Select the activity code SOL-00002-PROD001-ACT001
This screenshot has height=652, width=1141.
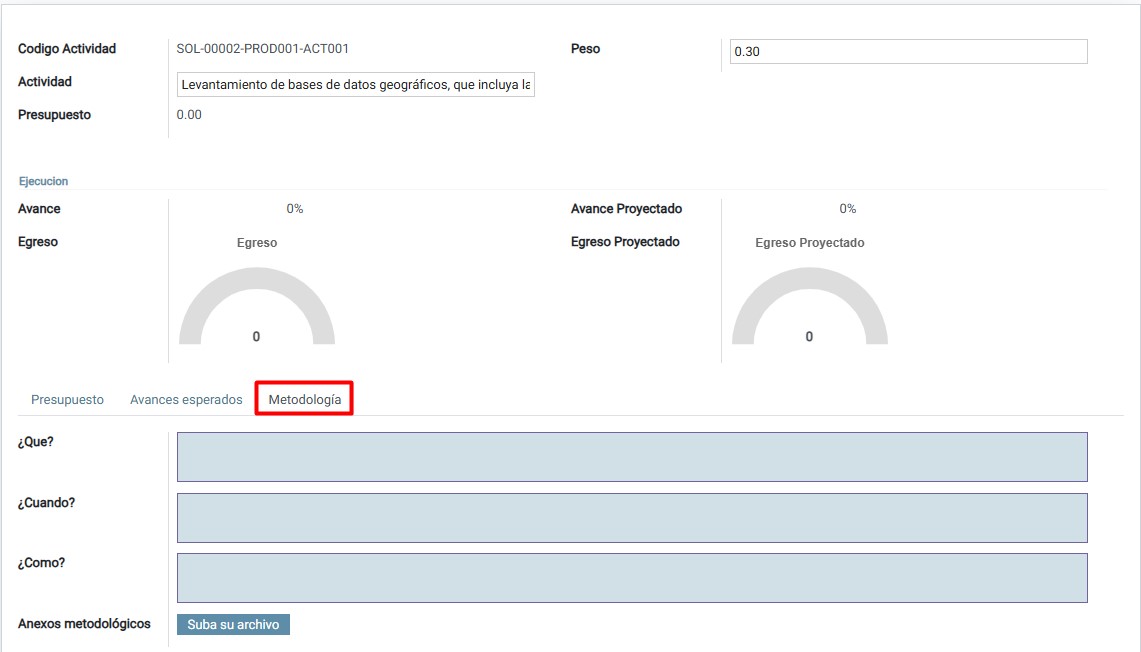(263, 48)
